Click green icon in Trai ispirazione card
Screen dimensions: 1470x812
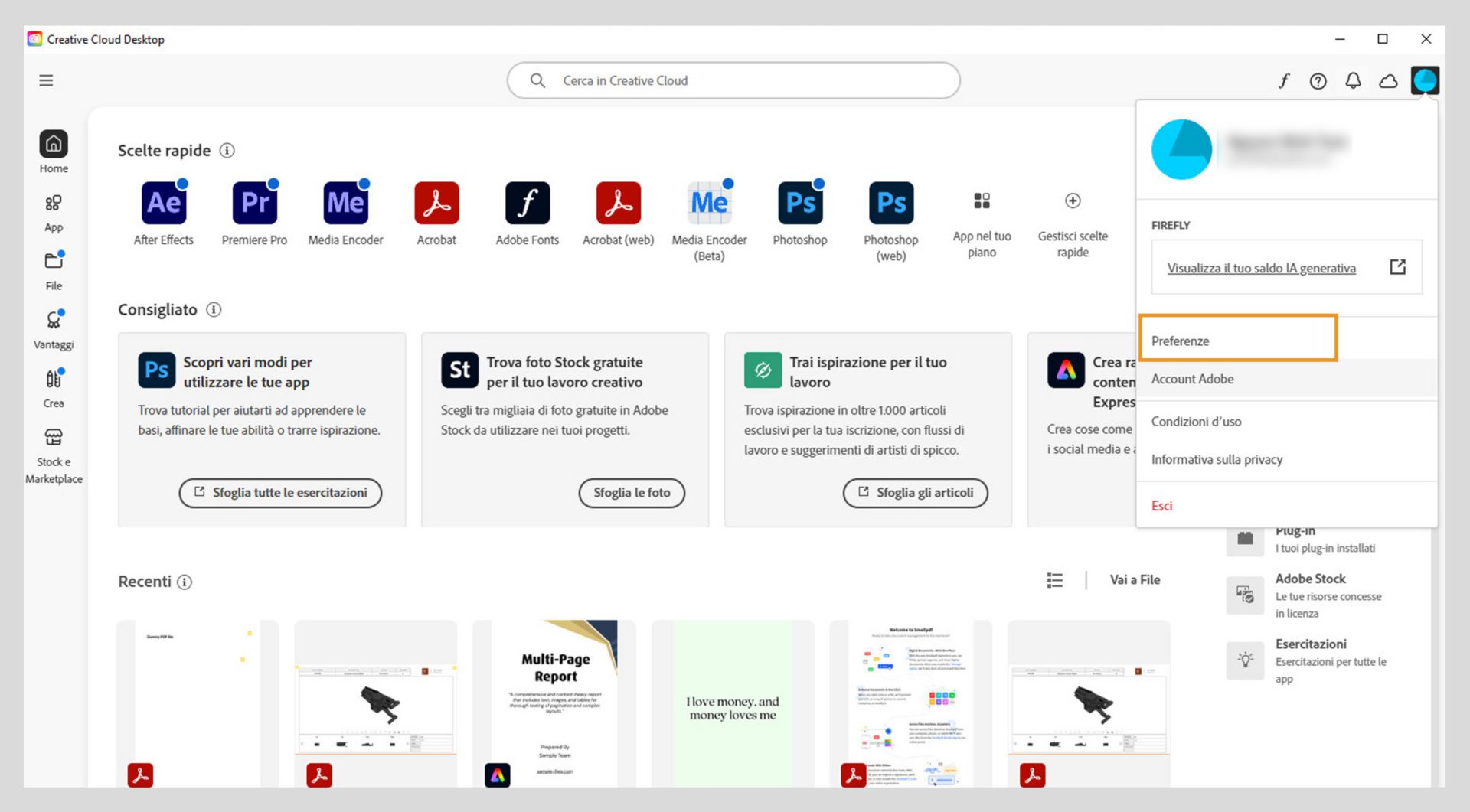coord(763,370)
